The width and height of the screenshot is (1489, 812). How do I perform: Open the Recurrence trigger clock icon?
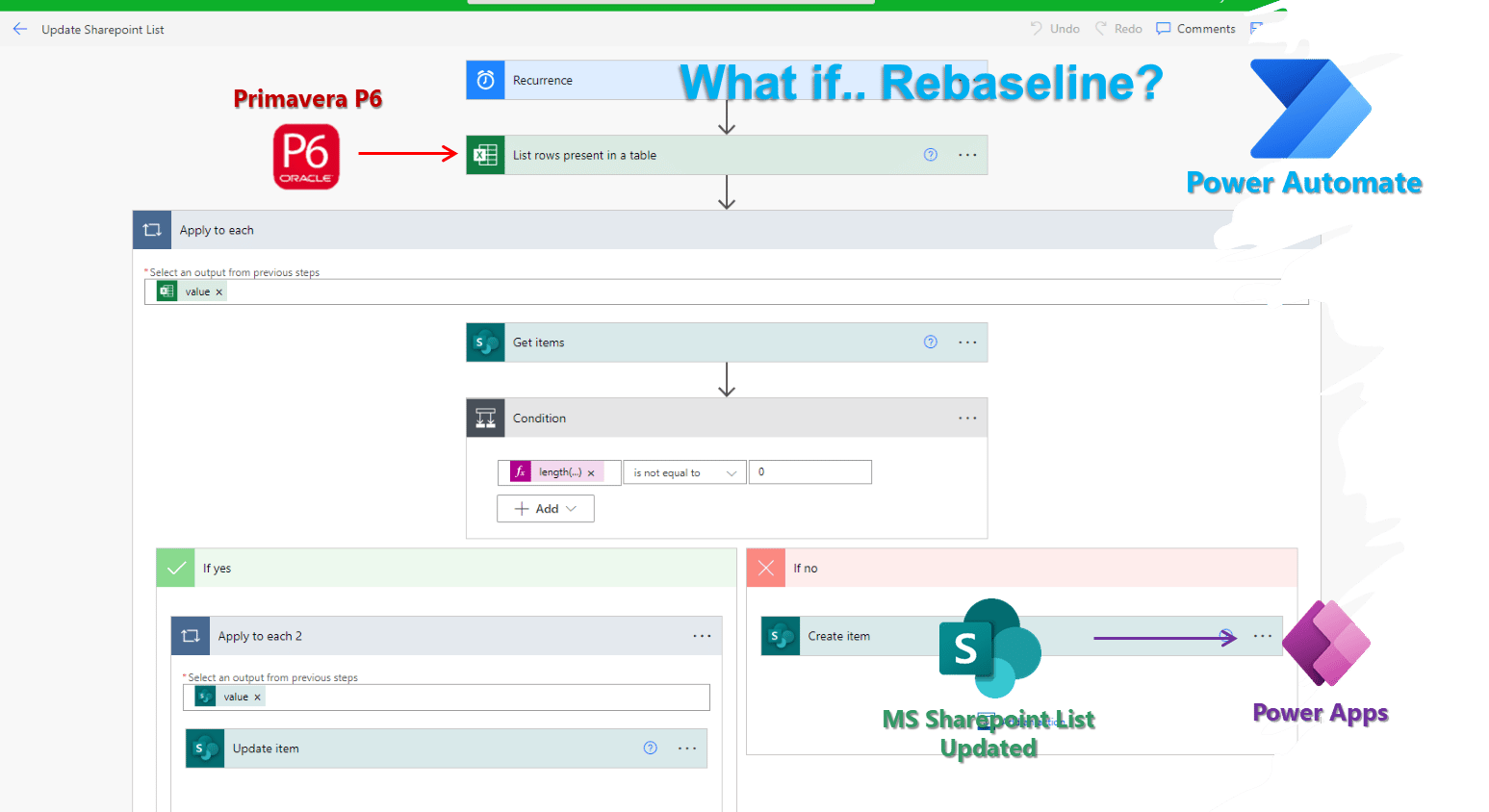(485, 80)
